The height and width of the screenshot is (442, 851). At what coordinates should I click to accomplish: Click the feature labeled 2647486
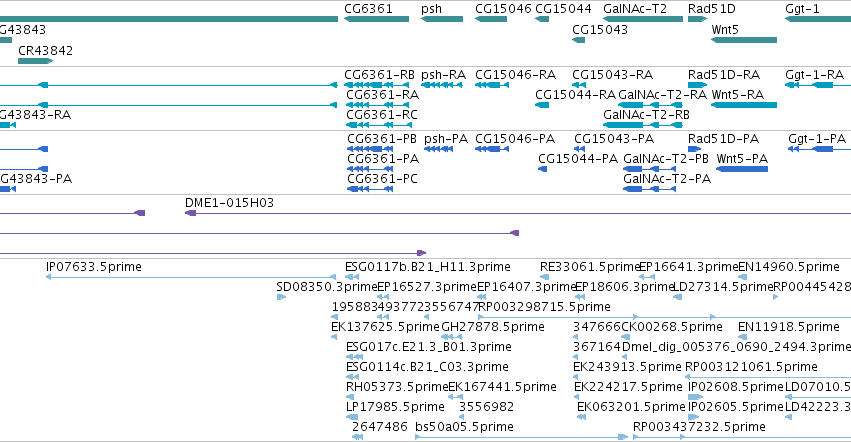(x=357, y=437)
